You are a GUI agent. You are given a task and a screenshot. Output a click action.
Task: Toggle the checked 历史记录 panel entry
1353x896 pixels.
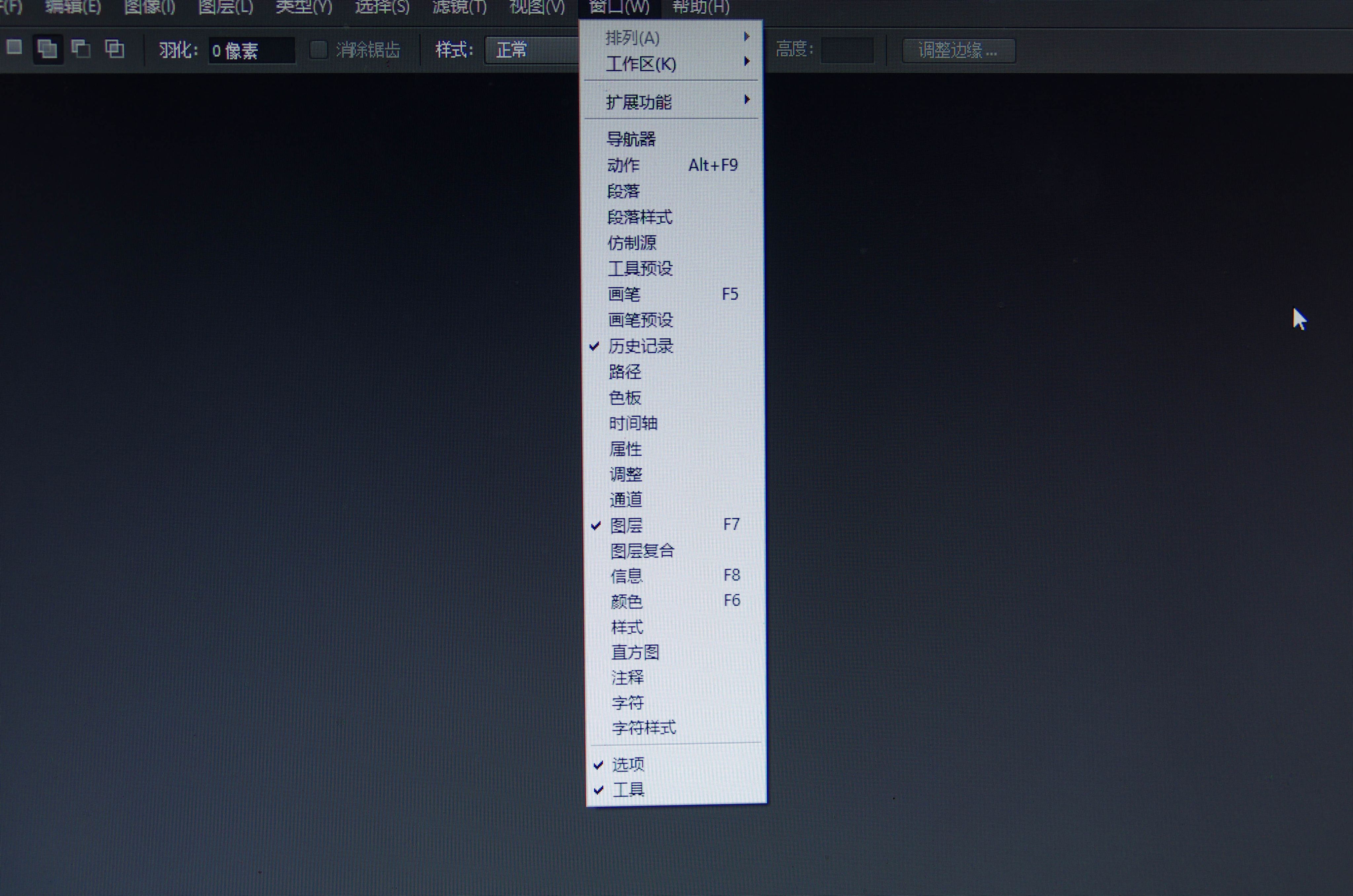(x=673, y=346)
